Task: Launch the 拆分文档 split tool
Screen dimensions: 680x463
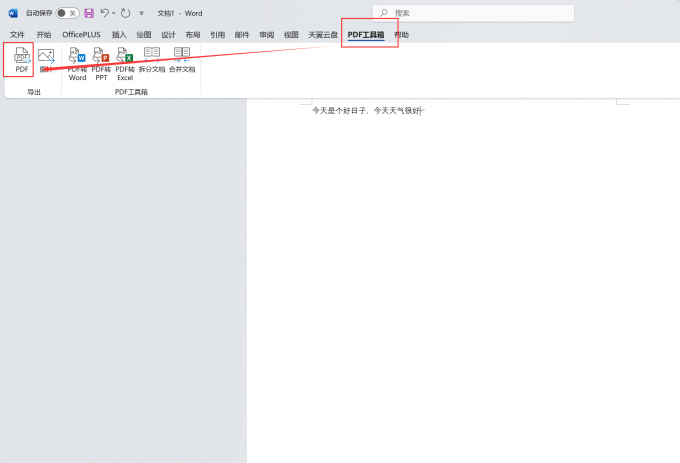Action: [152, 60]
